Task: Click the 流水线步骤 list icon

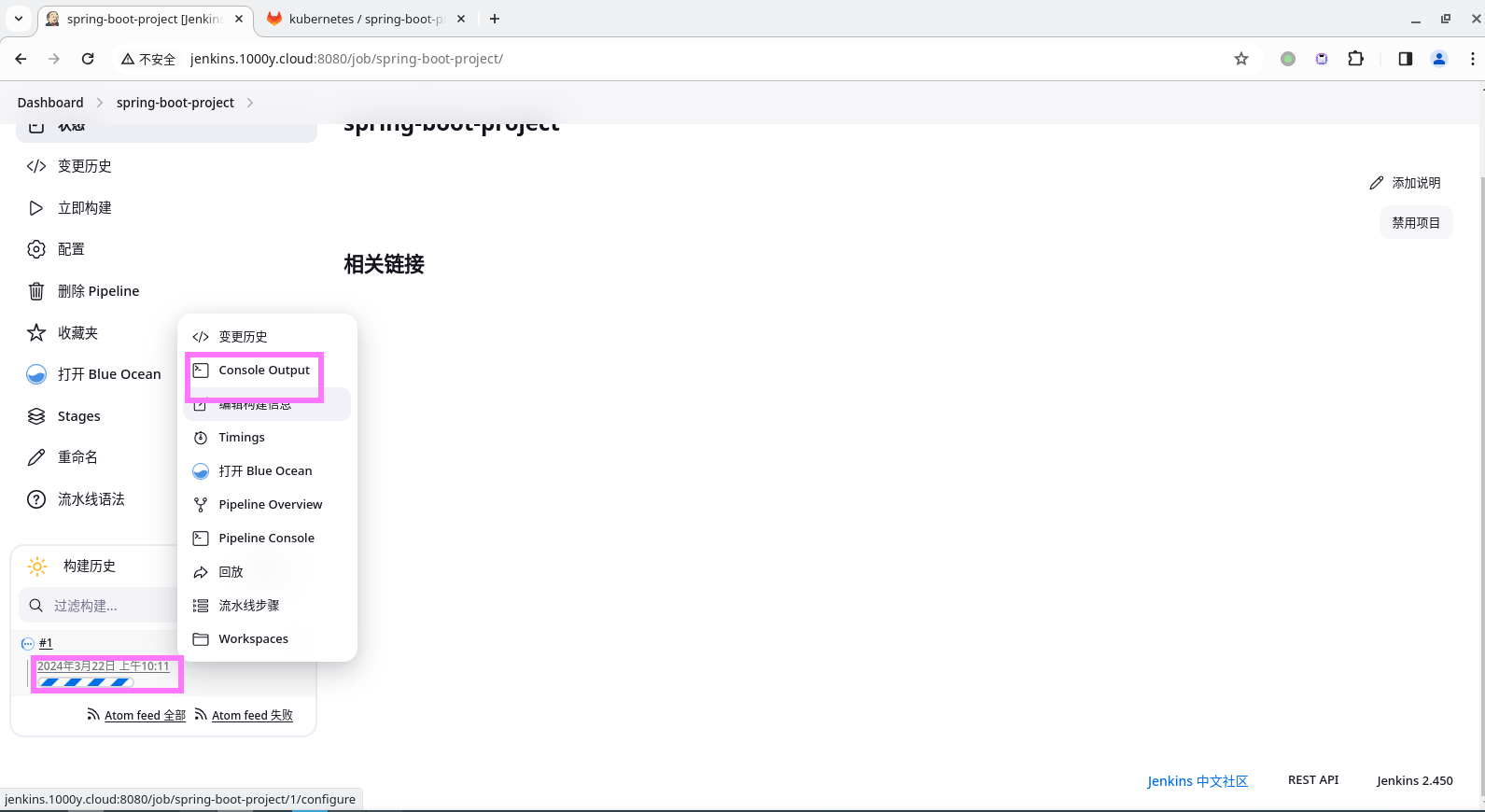Action: click(201, 606)
